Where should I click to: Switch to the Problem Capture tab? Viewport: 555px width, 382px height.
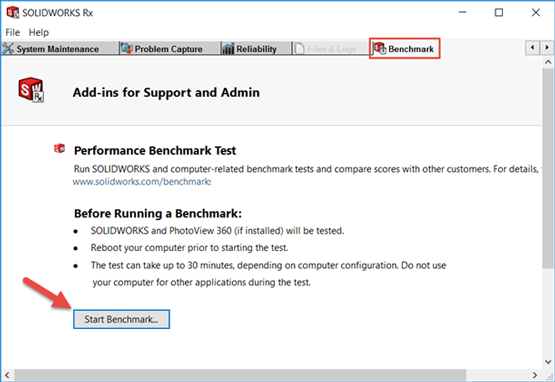169,49
